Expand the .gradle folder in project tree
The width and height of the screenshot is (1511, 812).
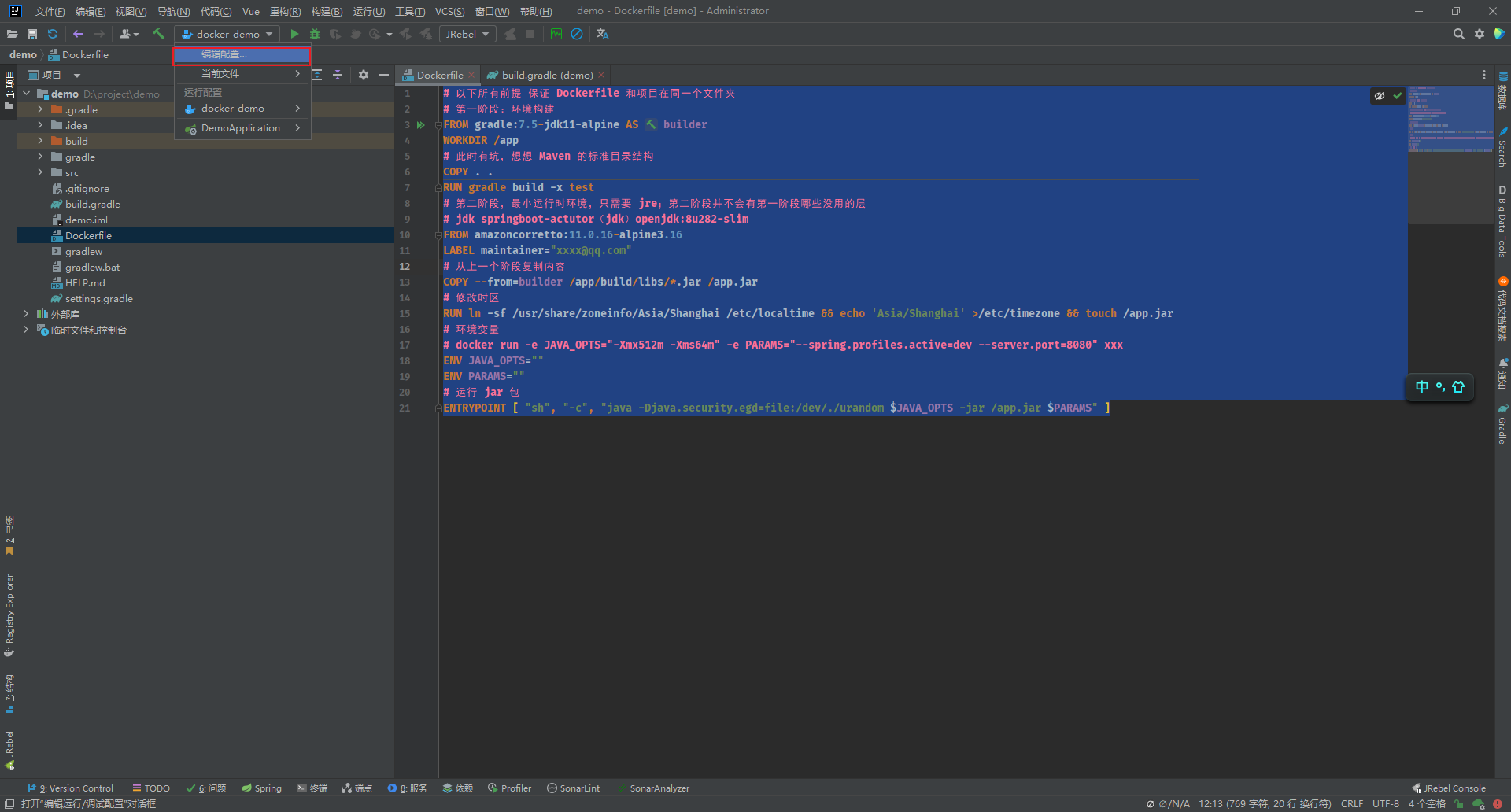[40, 109]
